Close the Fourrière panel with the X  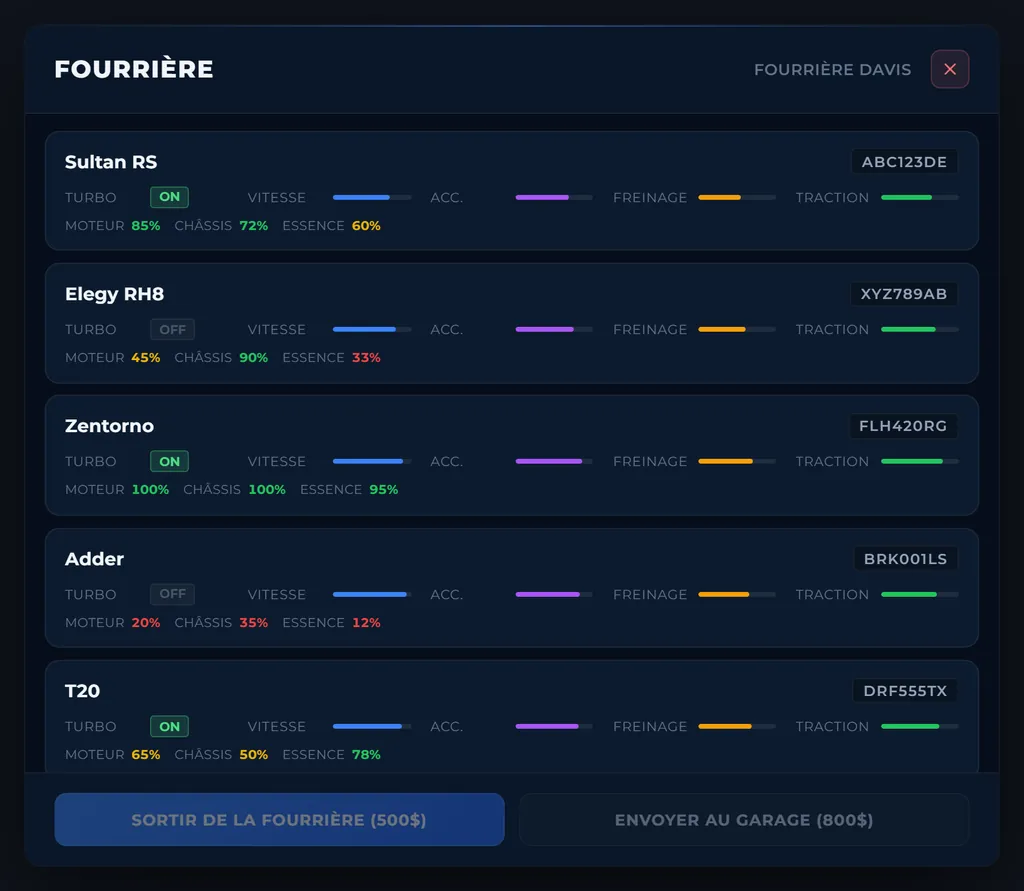(x=950, y=69)
